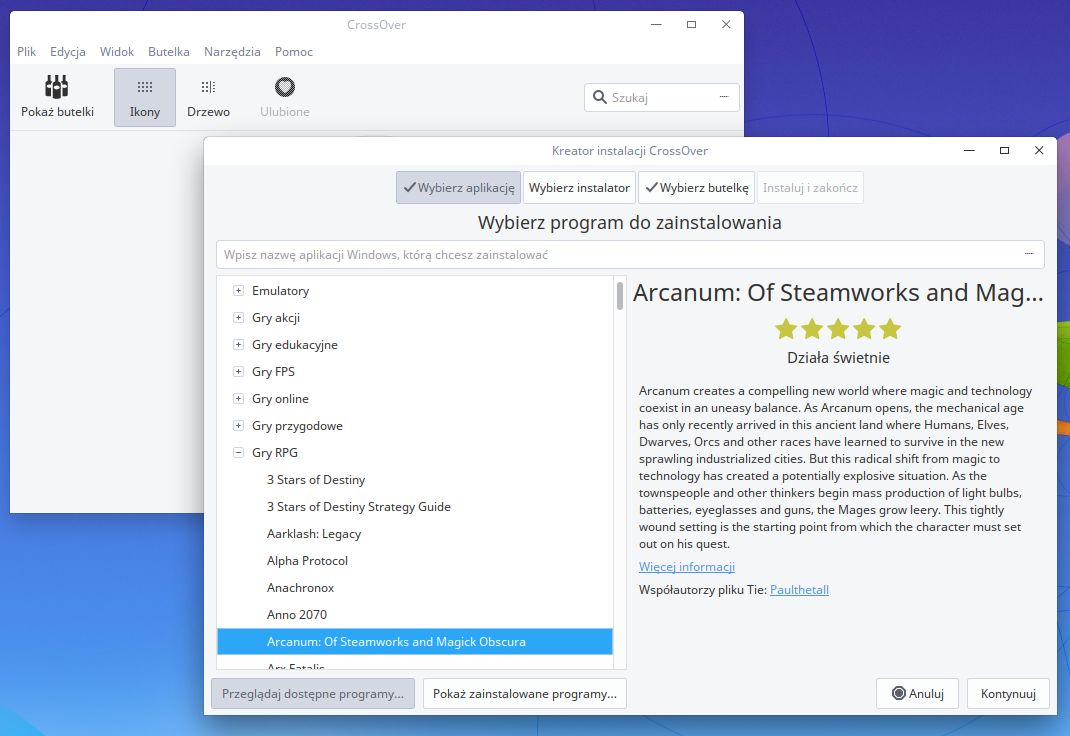Minimize the main CrossOver window
1070x736 pixels.
(x=656, y=25)
